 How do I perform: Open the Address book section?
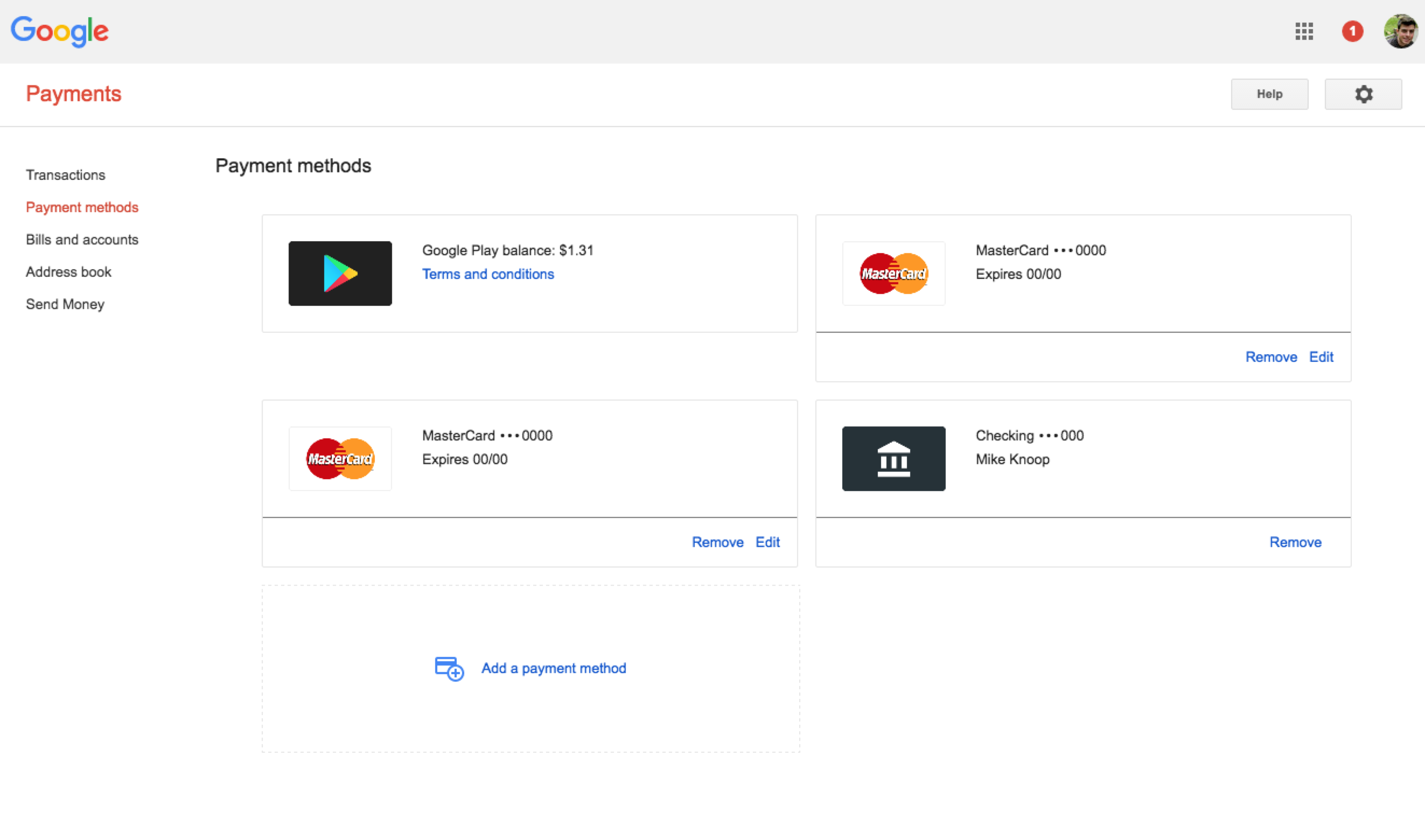pyautogui.click(x=68, y=272)
